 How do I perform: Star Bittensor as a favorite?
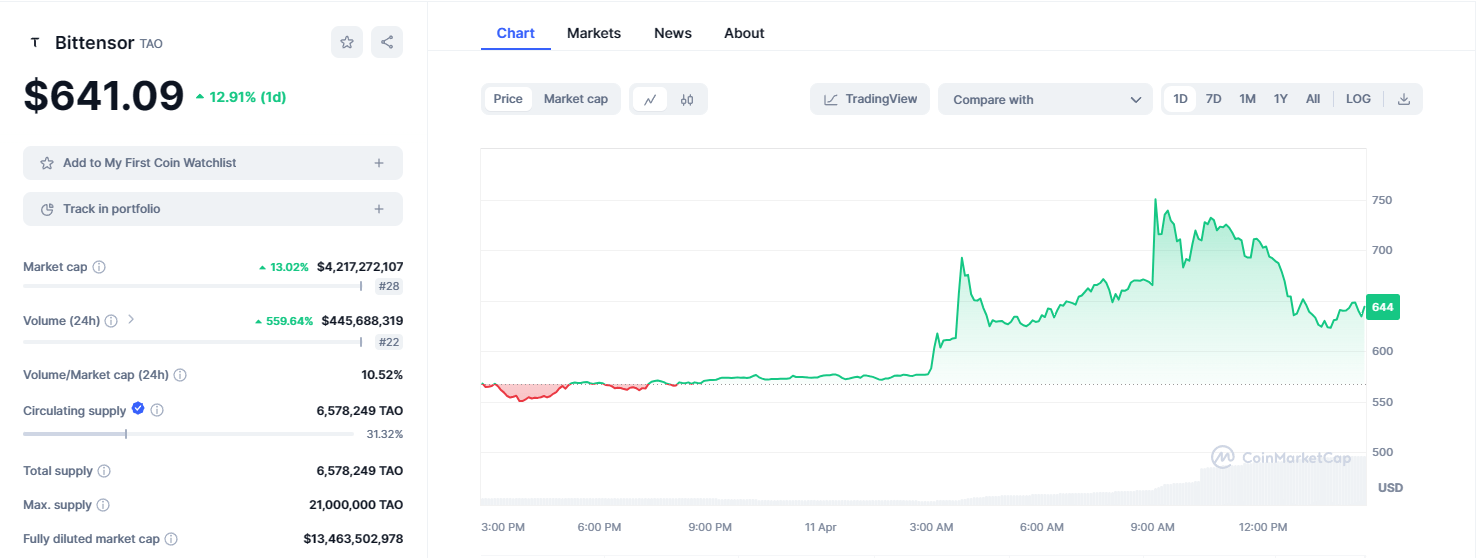click(347, 42)
